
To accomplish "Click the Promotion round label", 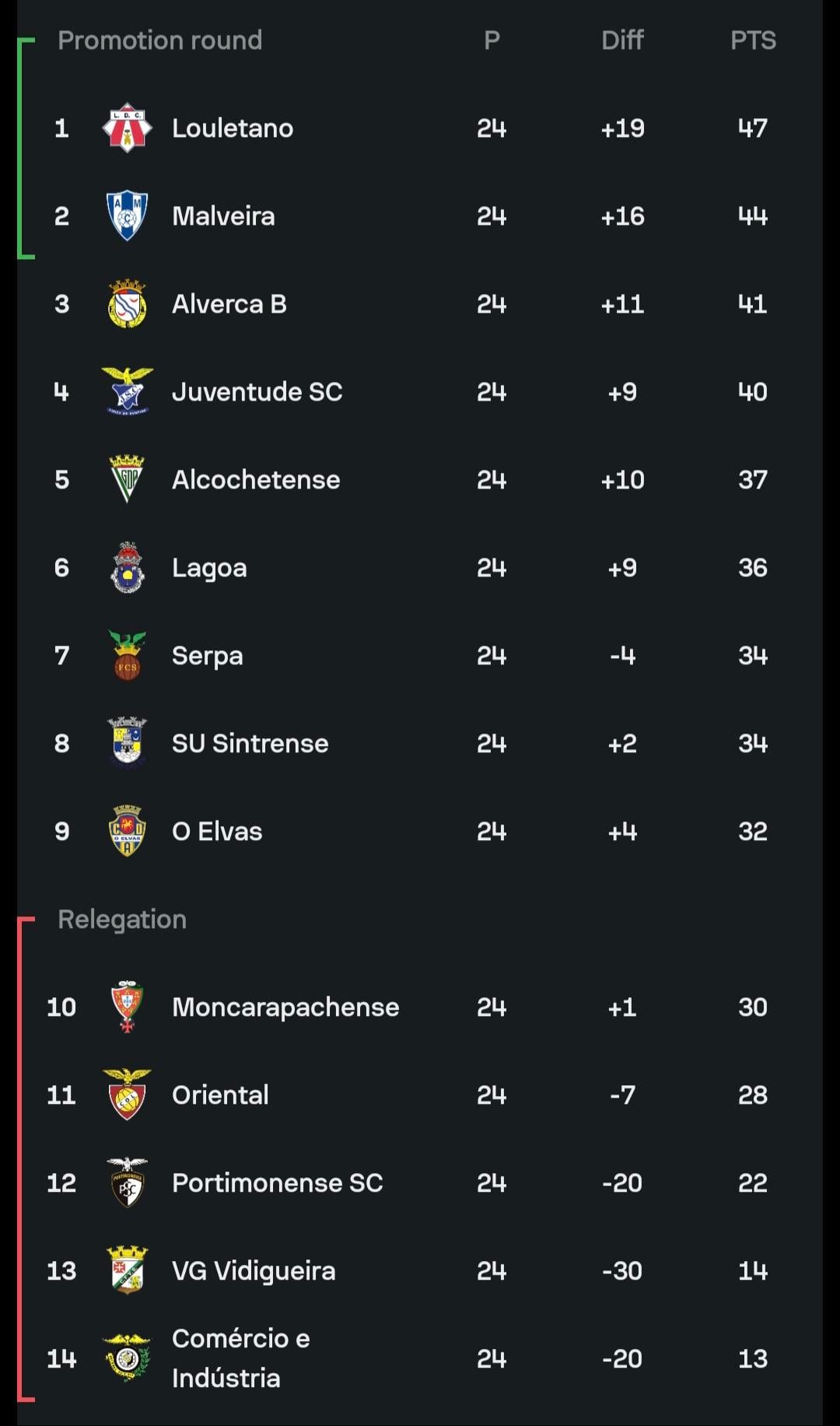I will click(159, 40).
